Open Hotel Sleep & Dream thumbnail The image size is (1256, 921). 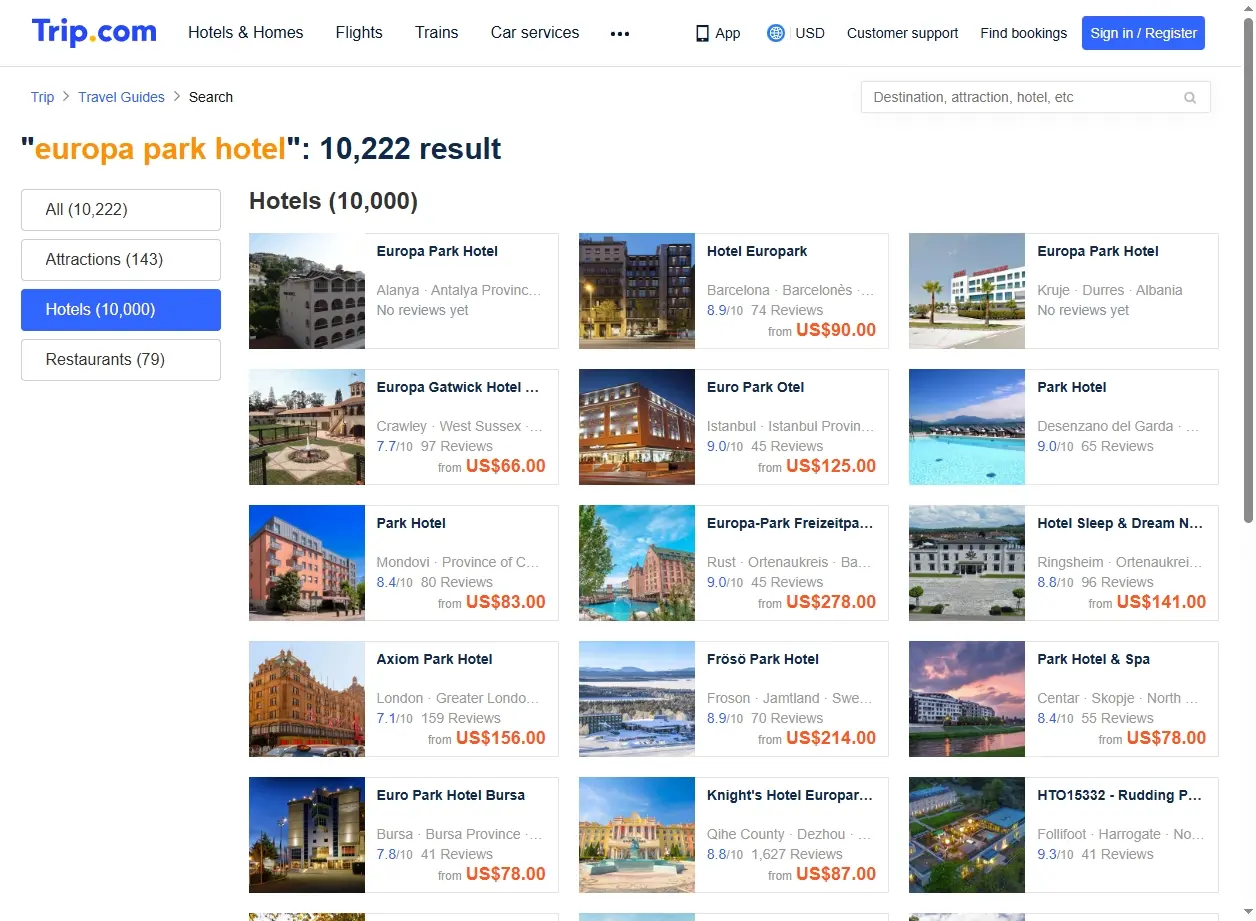point(967,563)
